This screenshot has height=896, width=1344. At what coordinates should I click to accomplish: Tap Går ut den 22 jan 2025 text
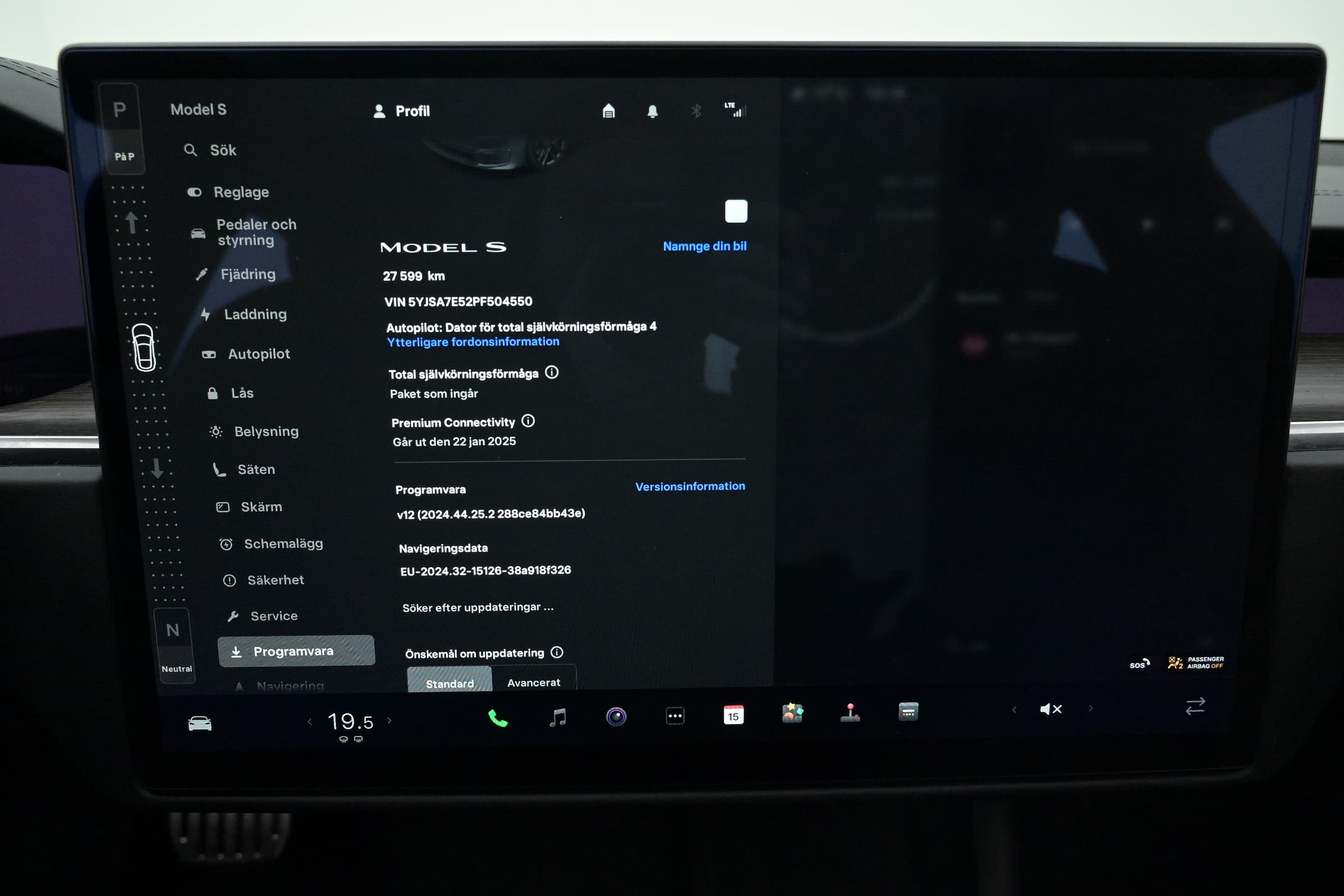pos(454,441)
